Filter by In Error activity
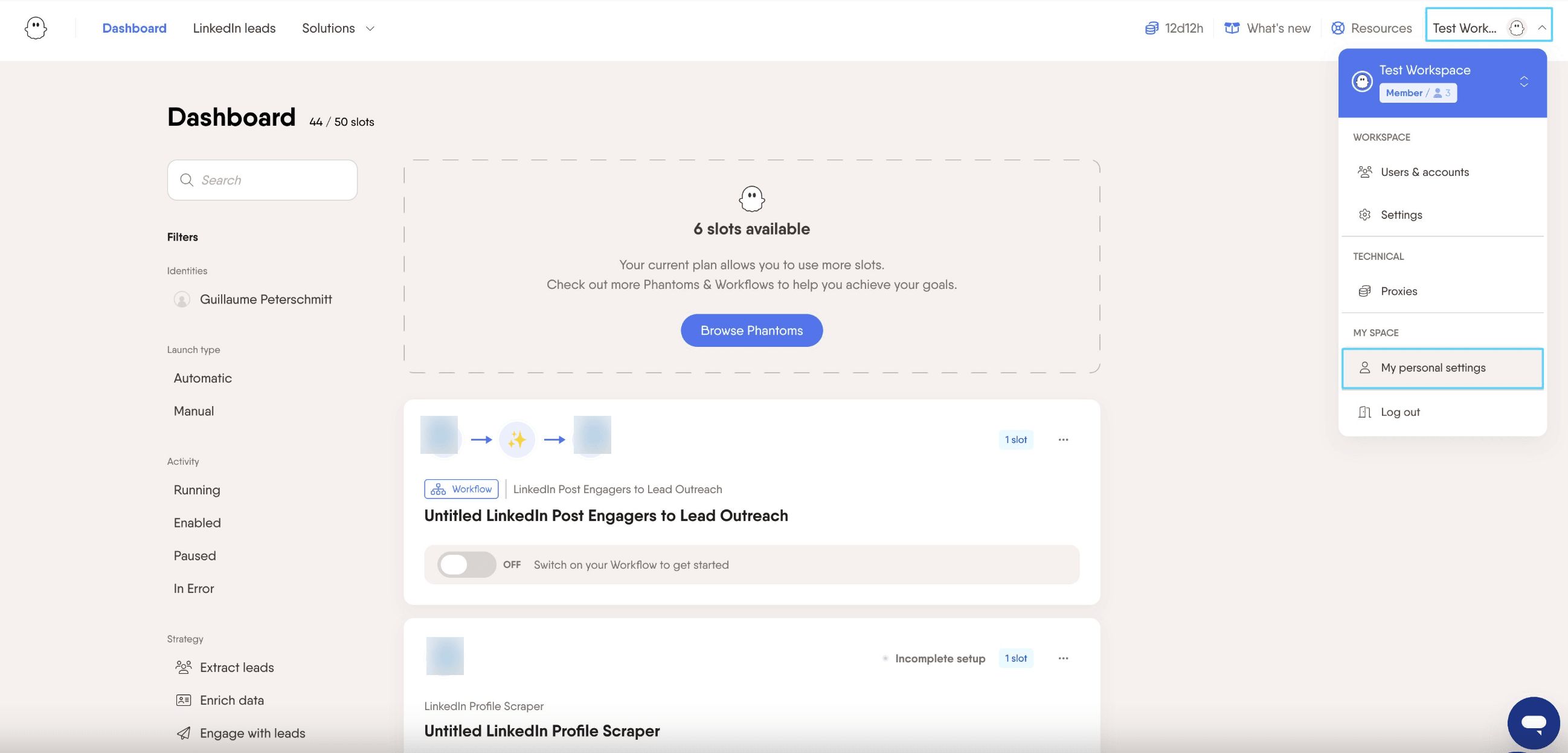This screenshot has width=1568, height=753. (x=193, y=589)
